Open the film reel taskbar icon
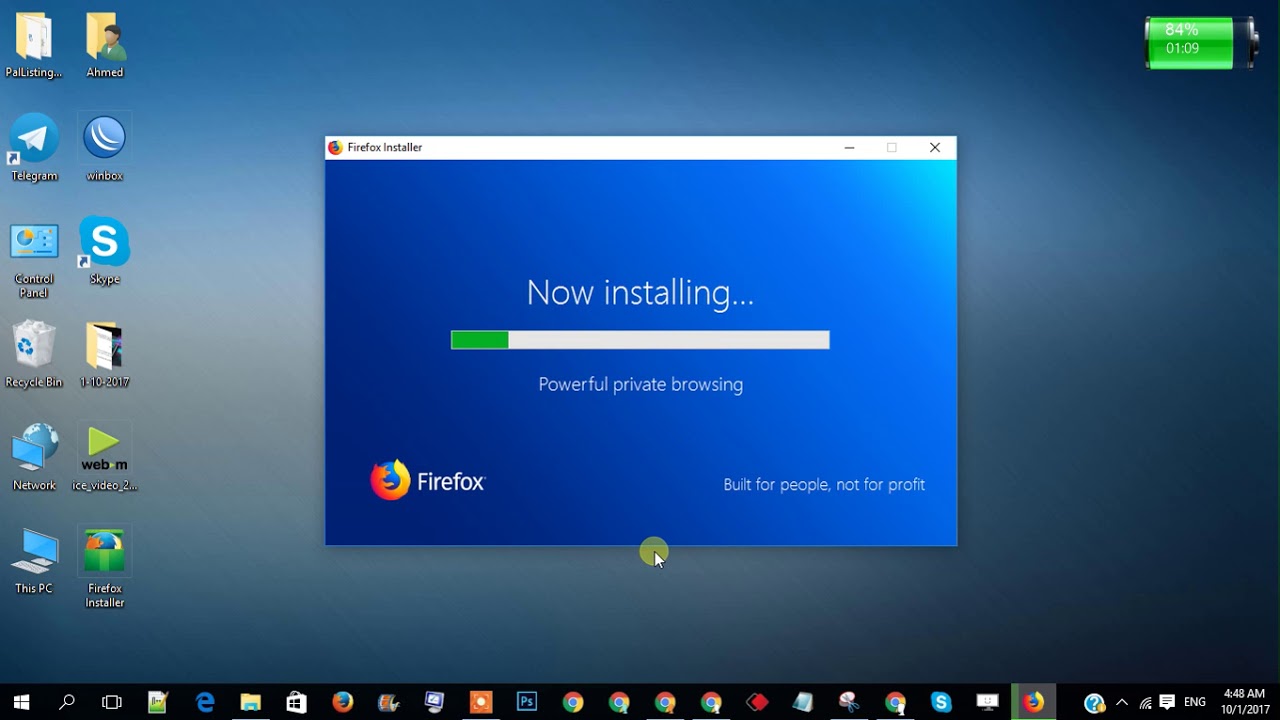 point(388,702)
